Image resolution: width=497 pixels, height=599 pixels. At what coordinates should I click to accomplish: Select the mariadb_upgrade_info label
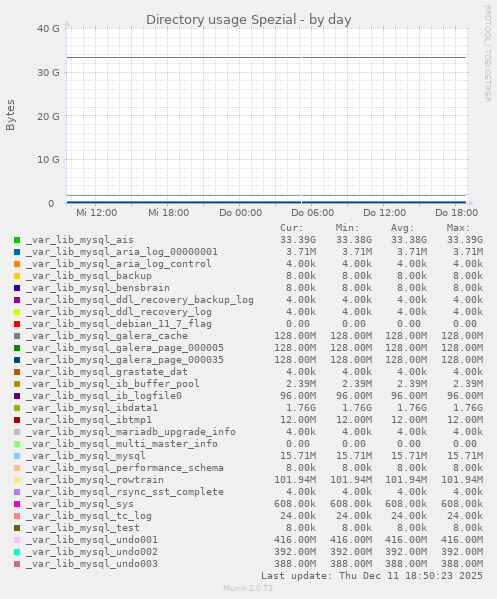pyautogui.click(x=131, y=432)
